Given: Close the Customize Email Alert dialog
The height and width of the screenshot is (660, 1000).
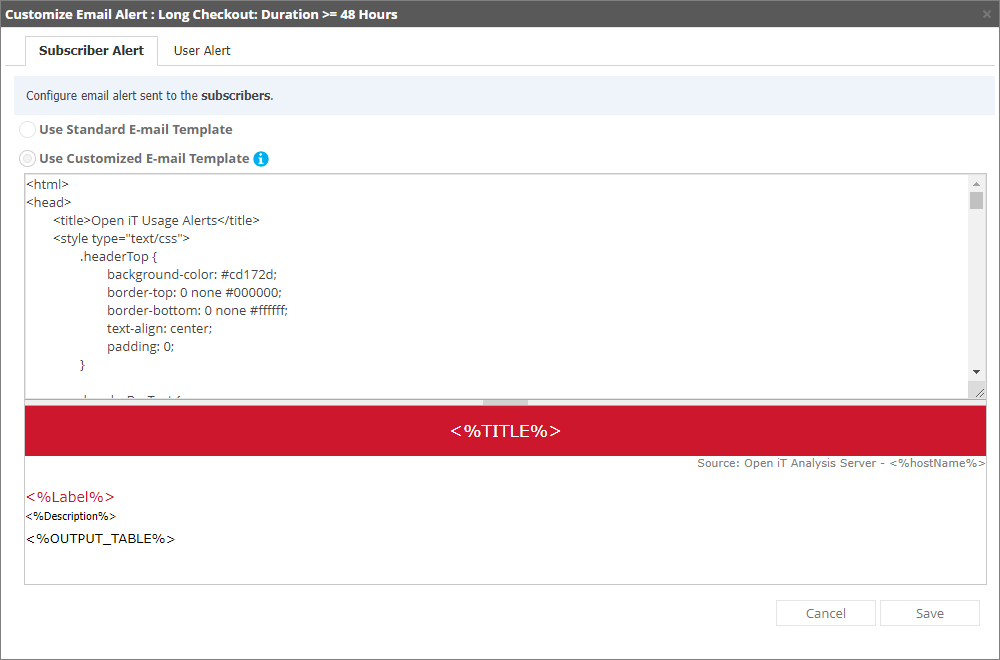Looking at the screenshot, I should click(985, 14).
